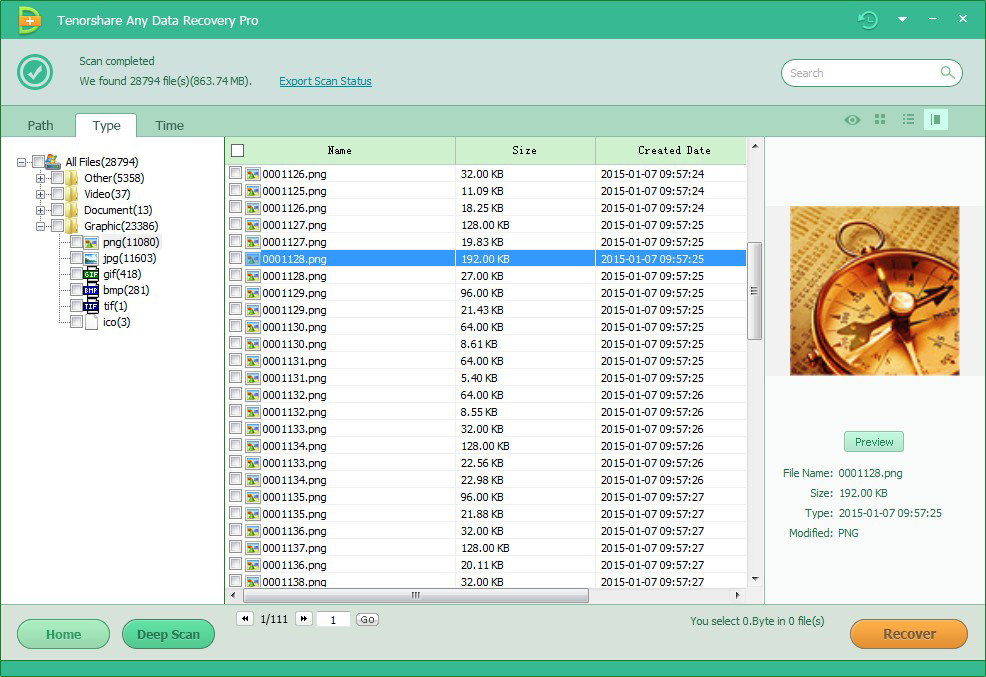
Task: Click the orange Recover button
Action: pyautogui.click(x=908, y=634)
